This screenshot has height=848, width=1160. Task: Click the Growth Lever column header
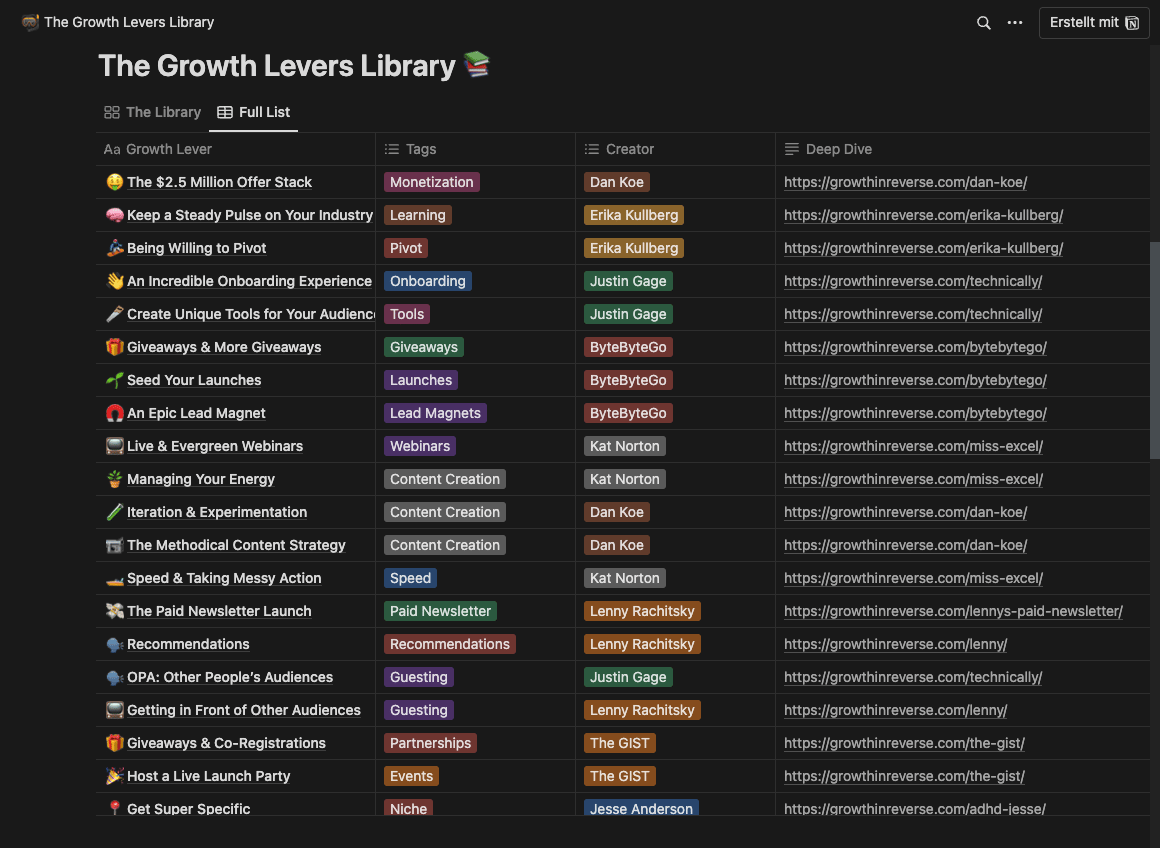(235, 149)
